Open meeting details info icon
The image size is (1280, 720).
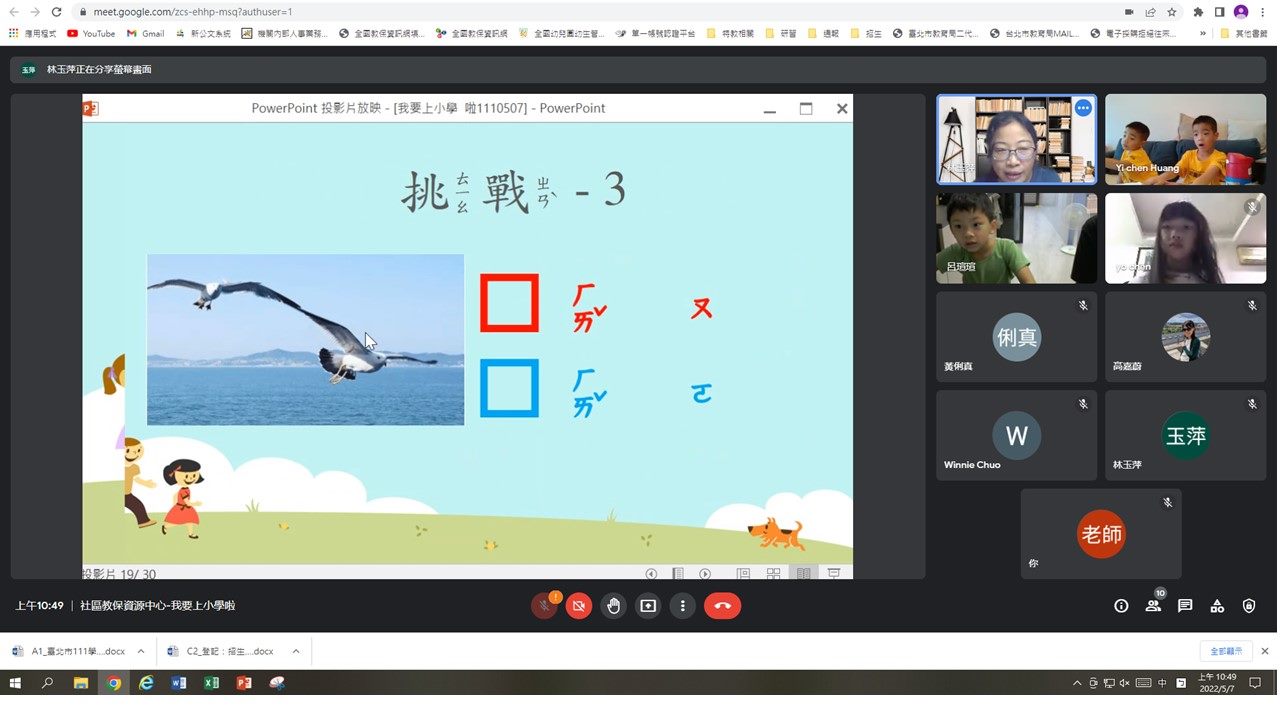coord(1121,606)
